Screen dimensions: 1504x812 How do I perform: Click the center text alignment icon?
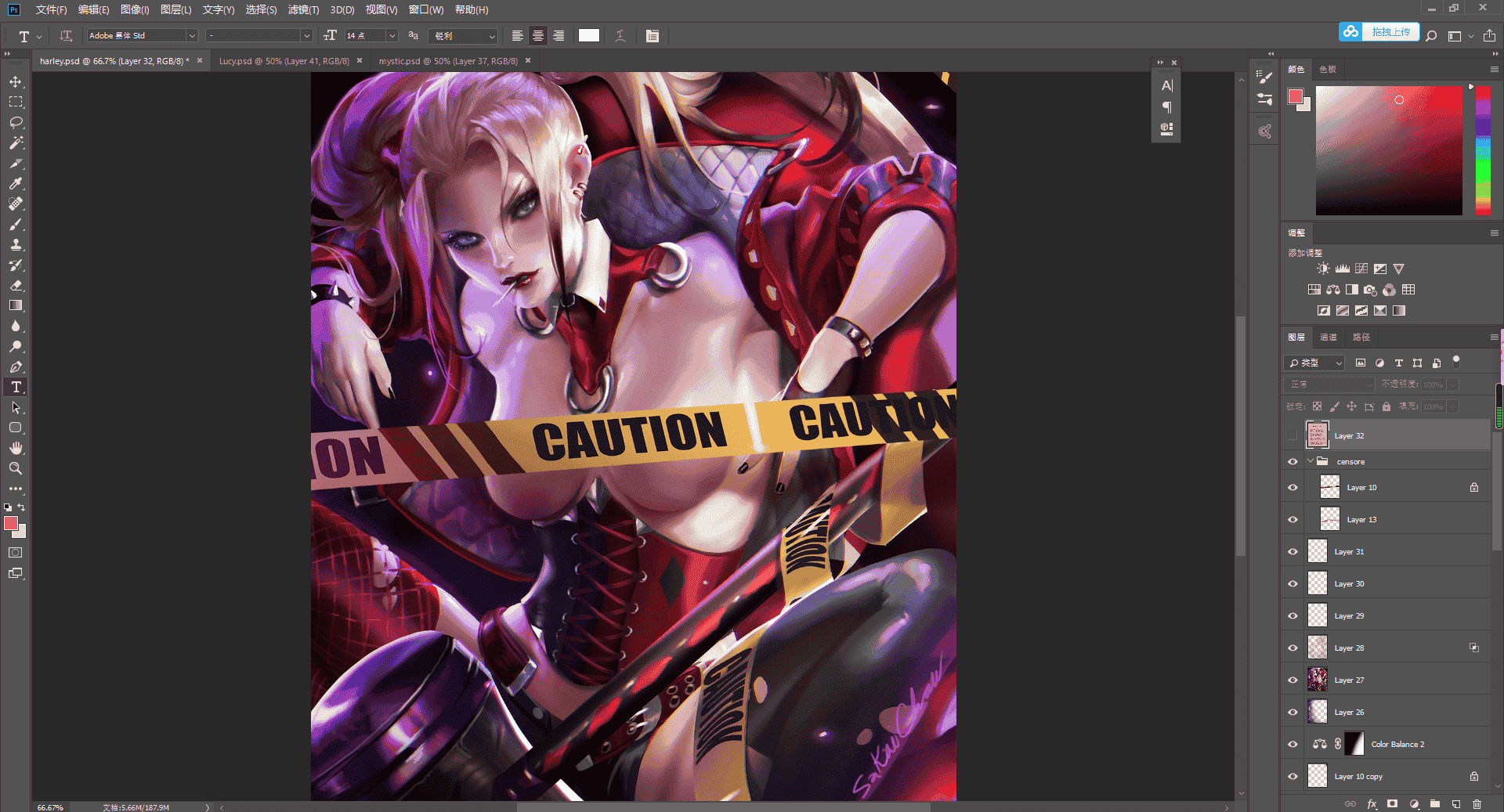tap(538, 35)
